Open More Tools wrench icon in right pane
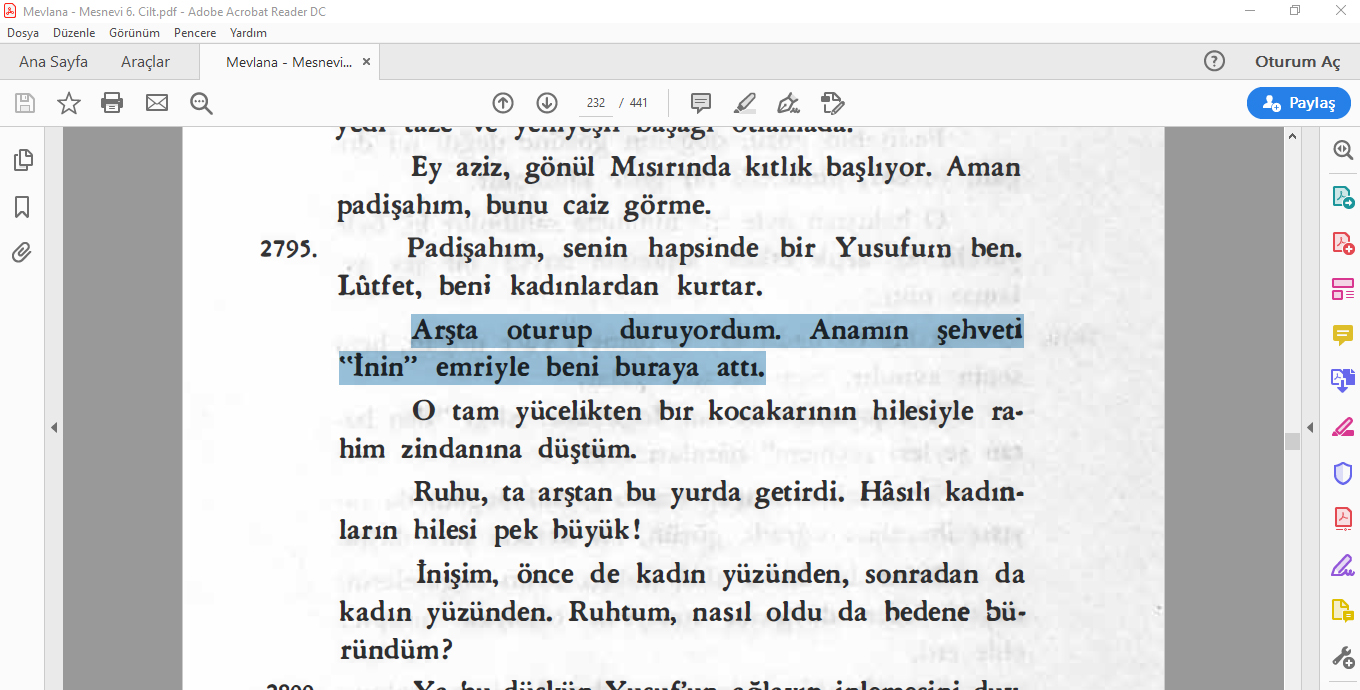This screenshot has width=1360, height=690. [1342, 657]
